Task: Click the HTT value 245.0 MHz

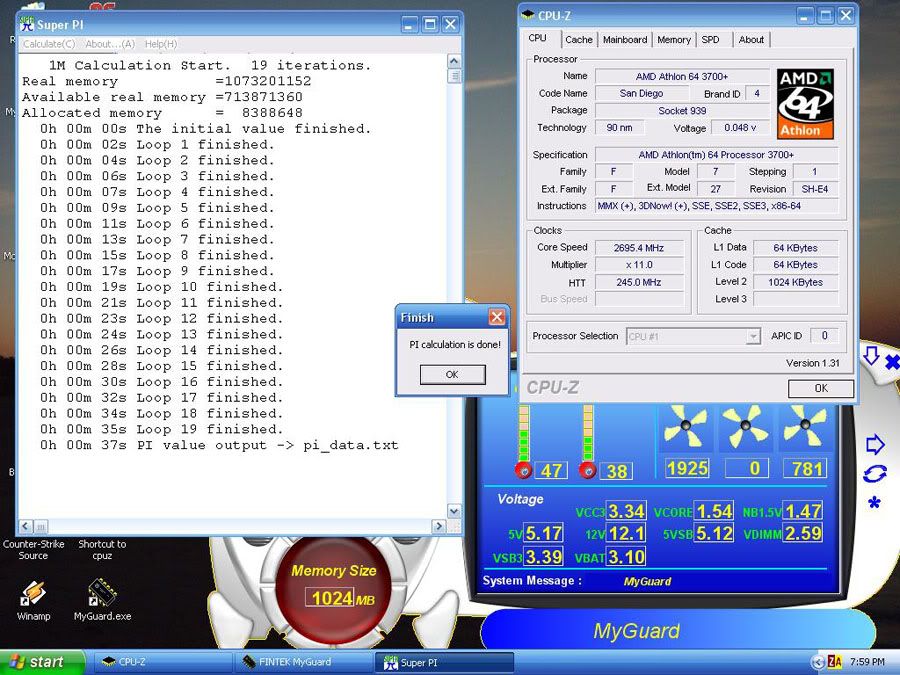Action: pos(639,282)
